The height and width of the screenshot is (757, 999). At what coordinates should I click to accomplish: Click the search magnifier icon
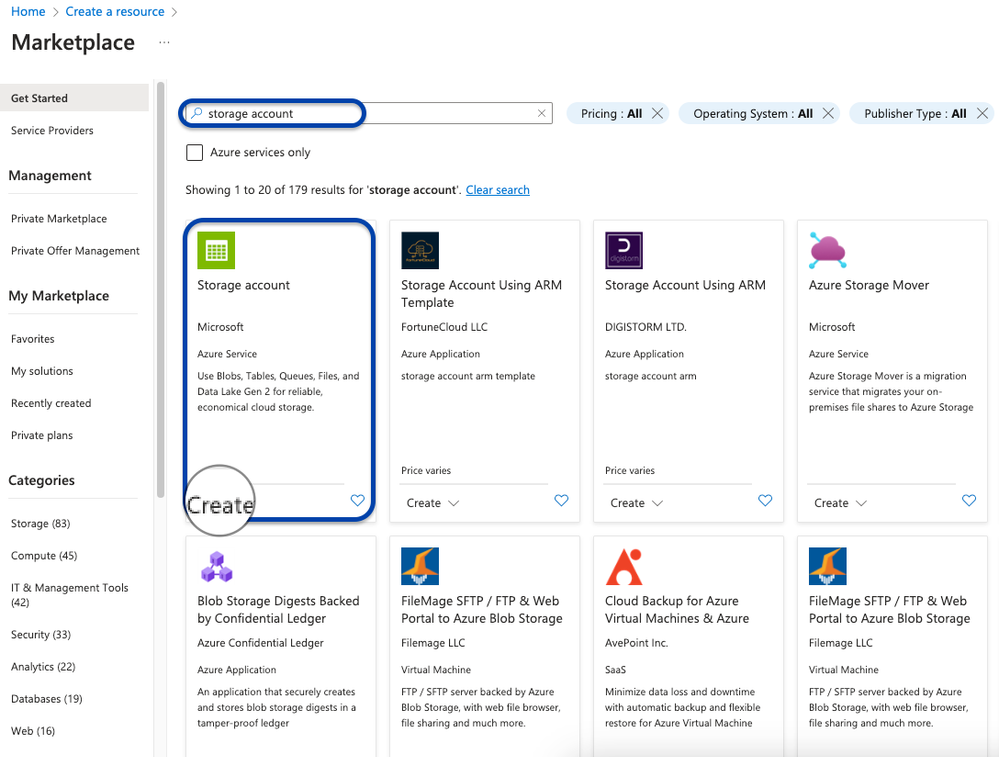(x=197, y=113)
